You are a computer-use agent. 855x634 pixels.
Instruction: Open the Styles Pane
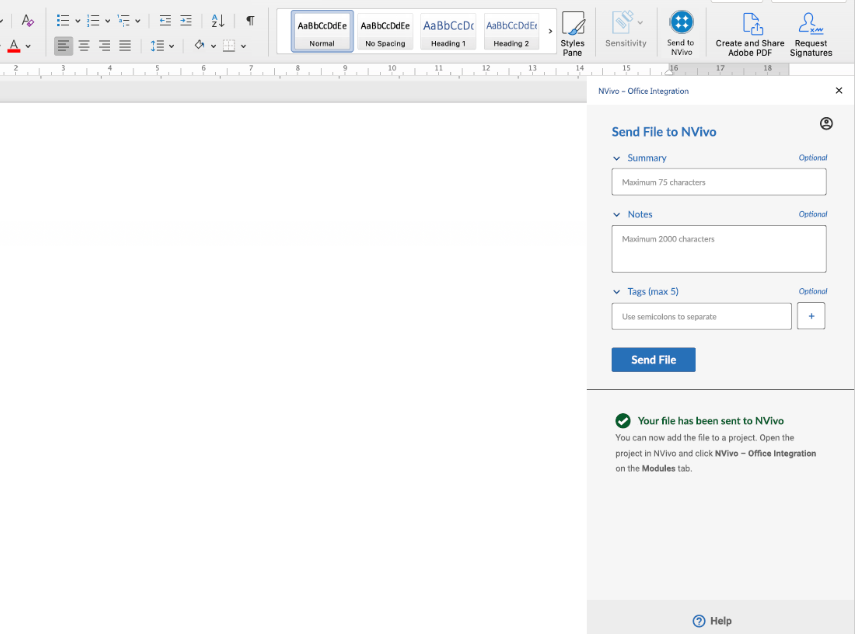pos(573,32)
